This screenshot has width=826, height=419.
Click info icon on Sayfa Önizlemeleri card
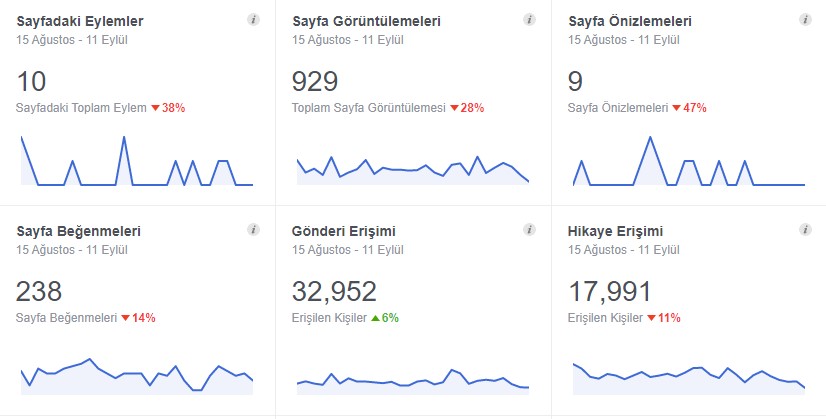pos(805,20)
